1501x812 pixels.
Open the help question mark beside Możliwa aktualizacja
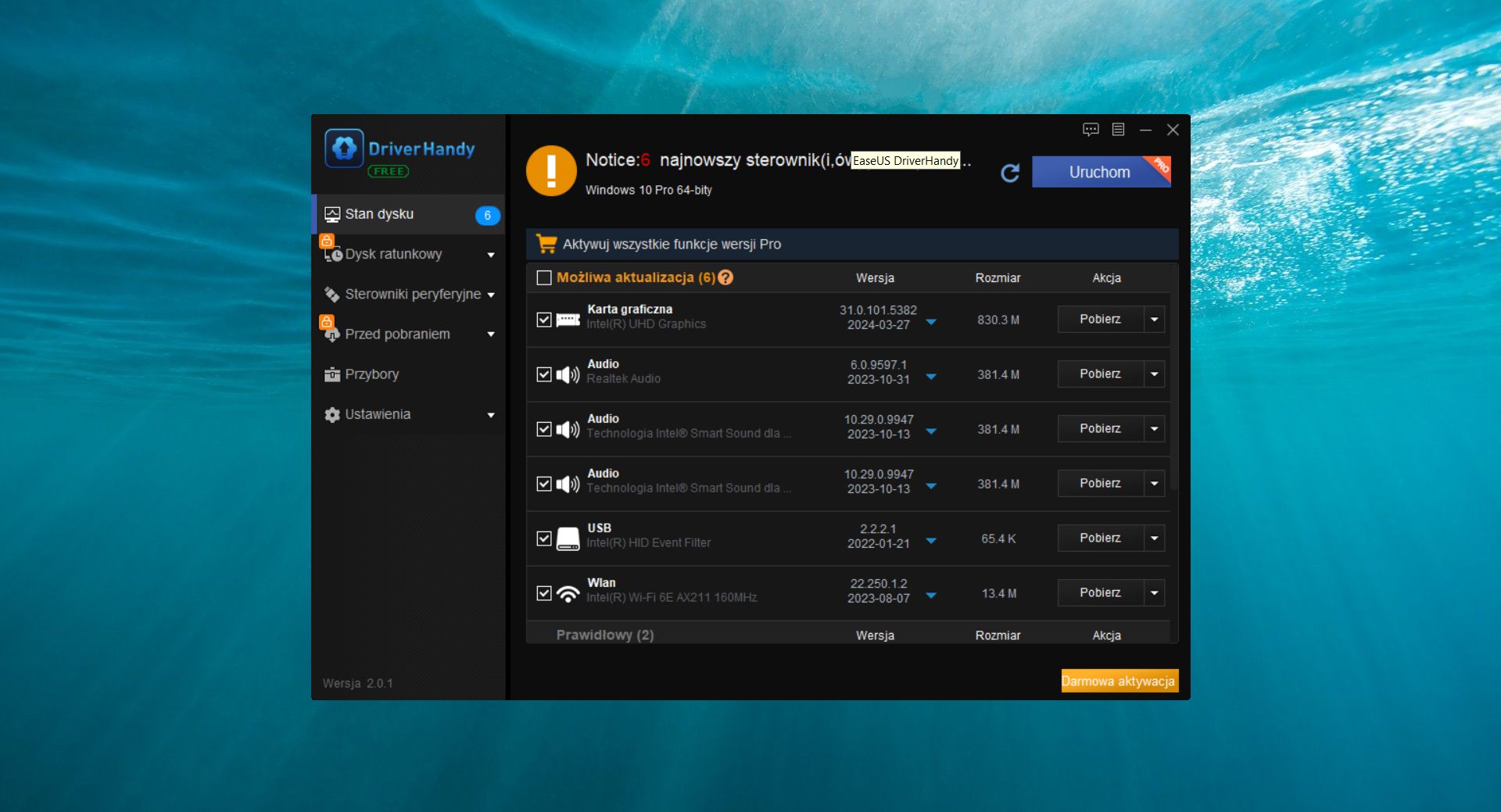pyautogui.click(x=725, y=277)
